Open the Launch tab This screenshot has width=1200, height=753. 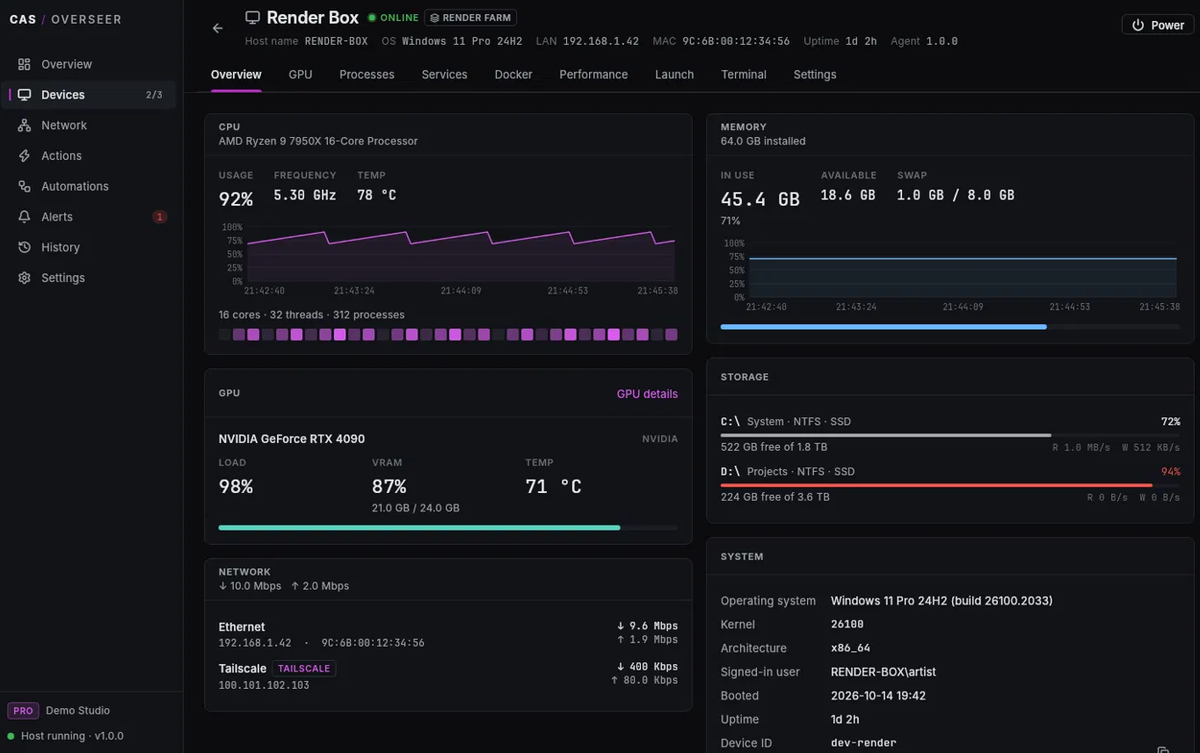[x=674, y=75]
